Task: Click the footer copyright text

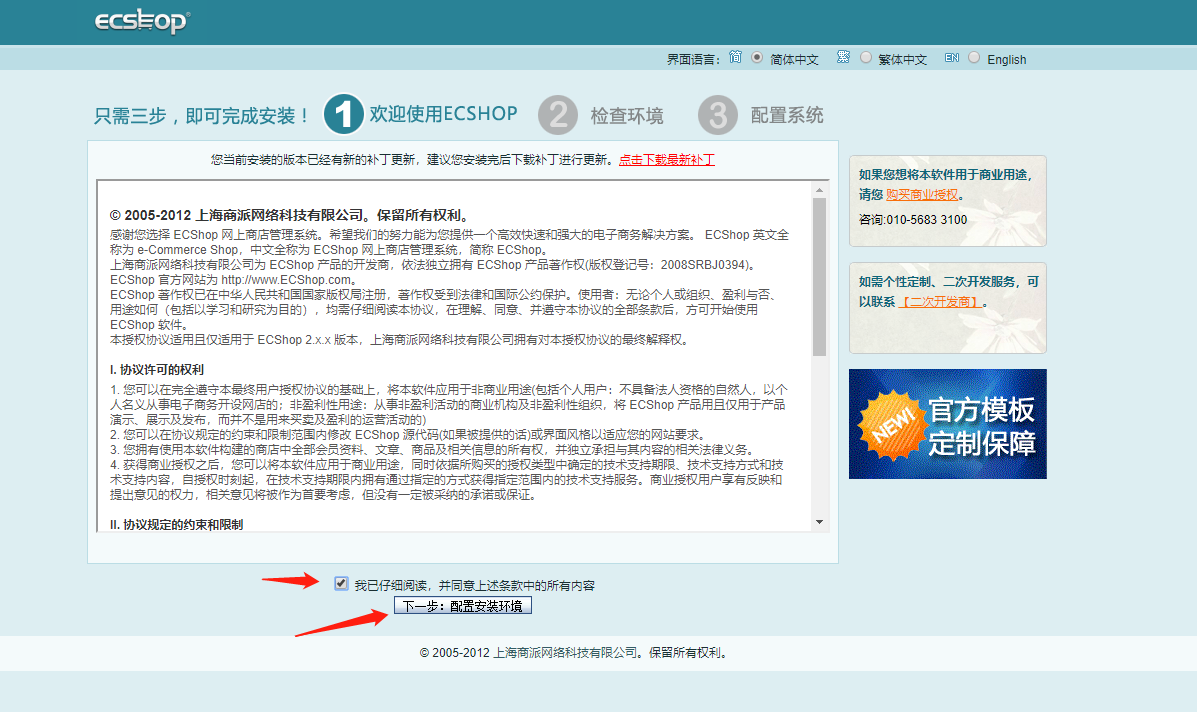Action: coord(575,652)
